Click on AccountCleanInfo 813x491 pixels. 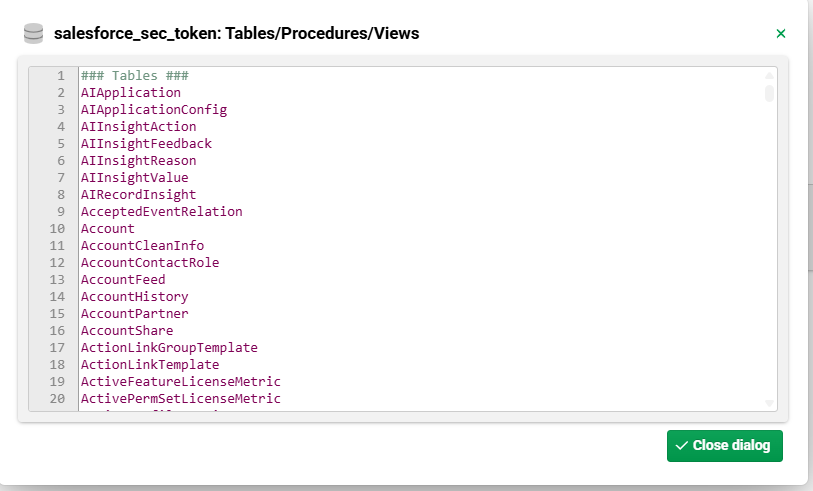coord(143,246)
